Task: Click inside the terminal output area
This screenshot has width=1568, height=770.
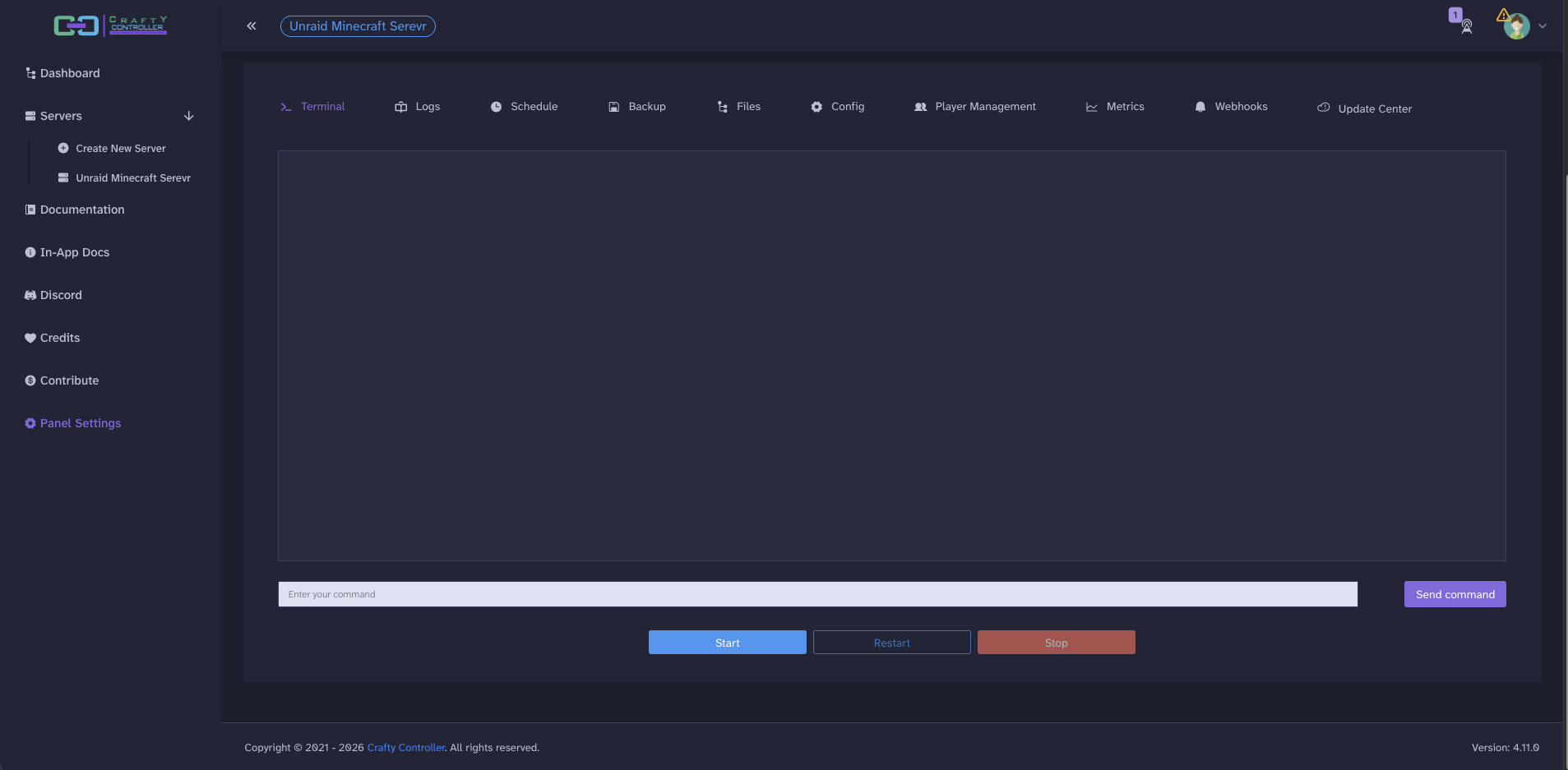Action: click(892, 356)
